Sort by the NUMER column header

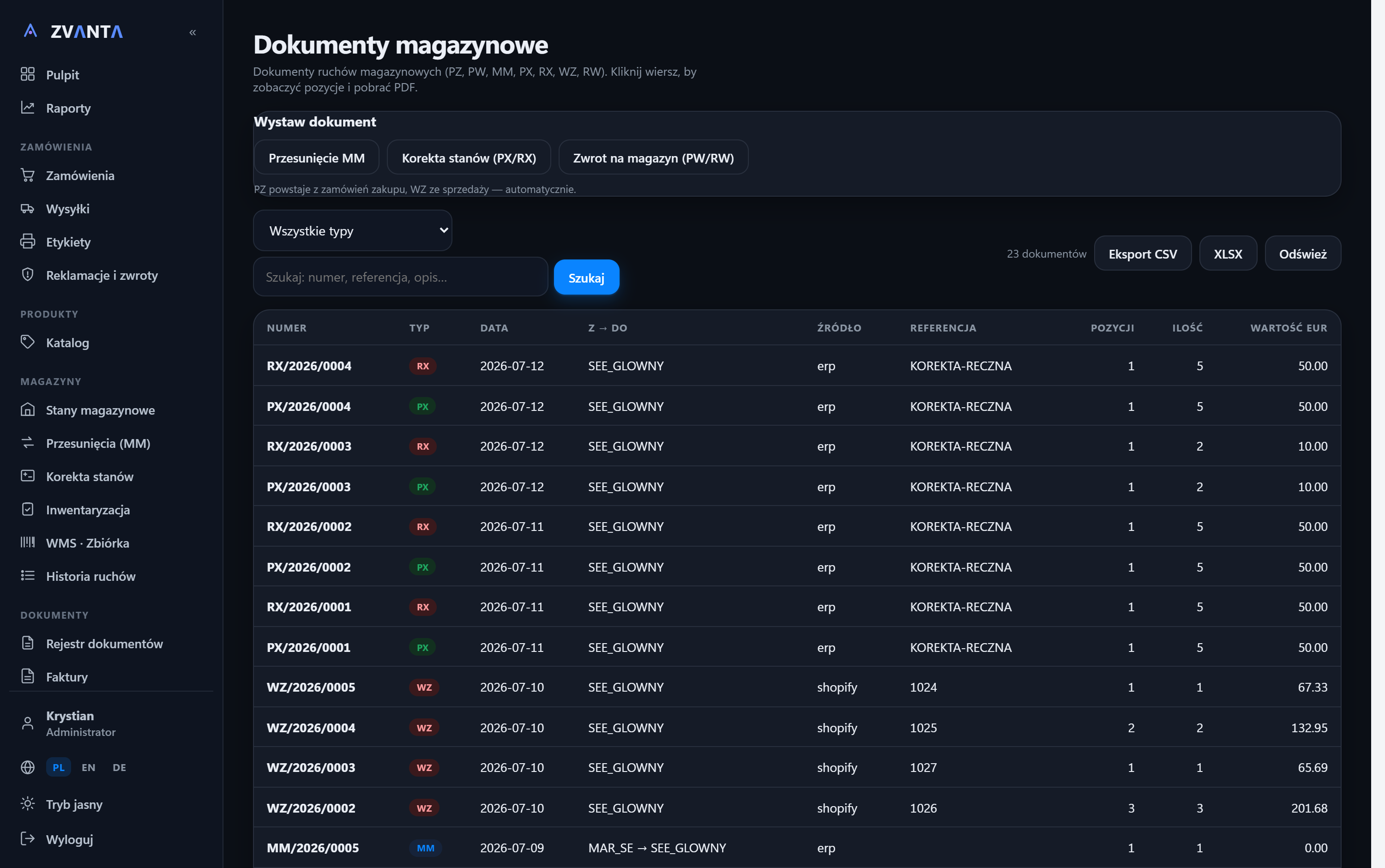click(286, 328)
